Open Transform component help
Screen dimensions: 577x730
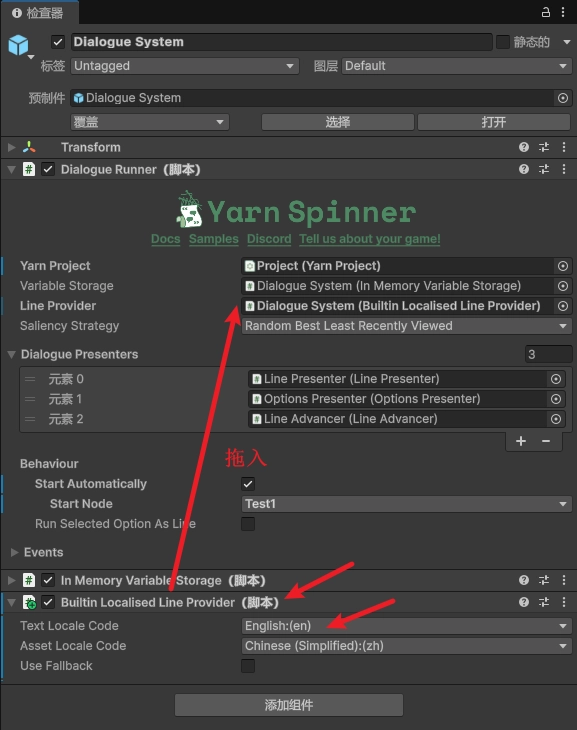(x=524, y=147)
